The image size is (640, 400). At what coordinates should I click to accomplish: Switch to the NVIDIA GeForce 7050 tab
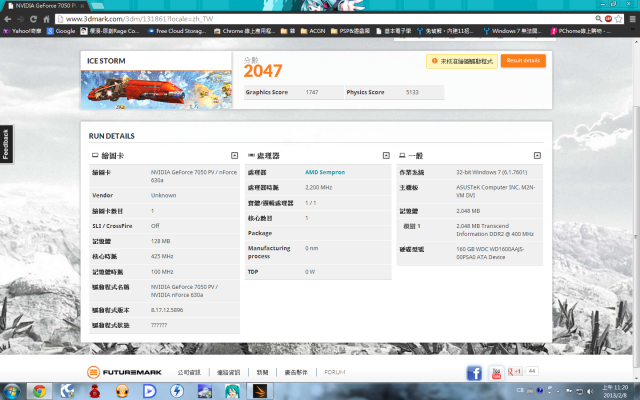45,6
